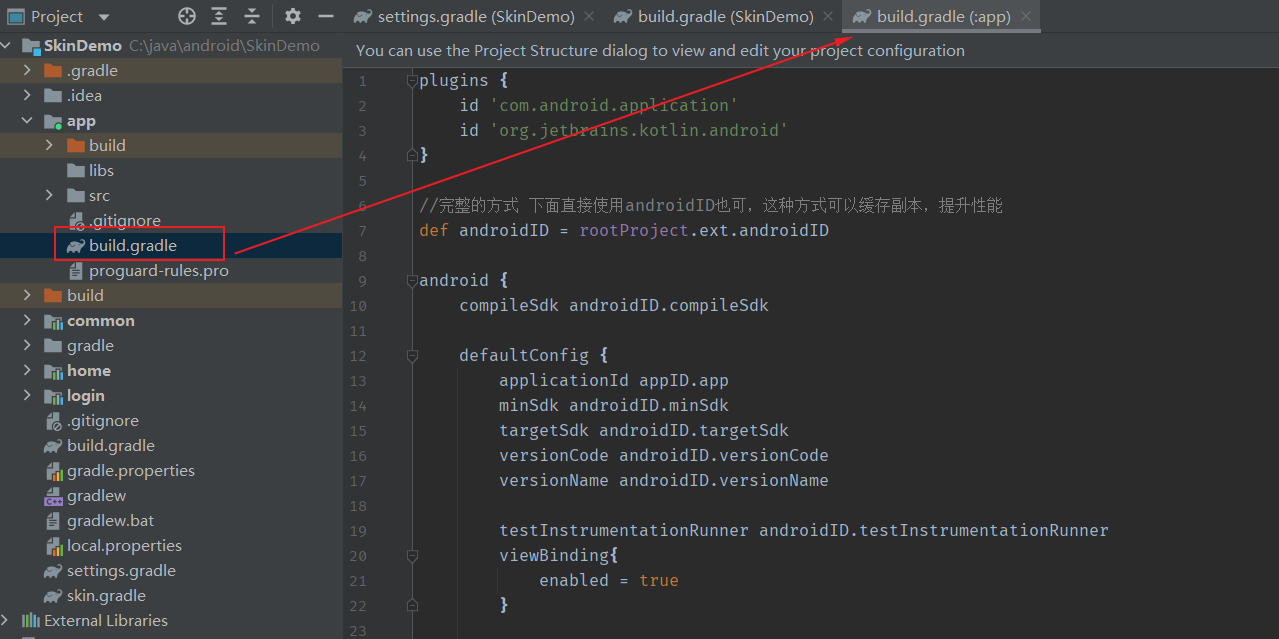Fold the defaultConfig block gutter marker
The width and height of the screenshot is (1279, 639).
click(411, 356)
